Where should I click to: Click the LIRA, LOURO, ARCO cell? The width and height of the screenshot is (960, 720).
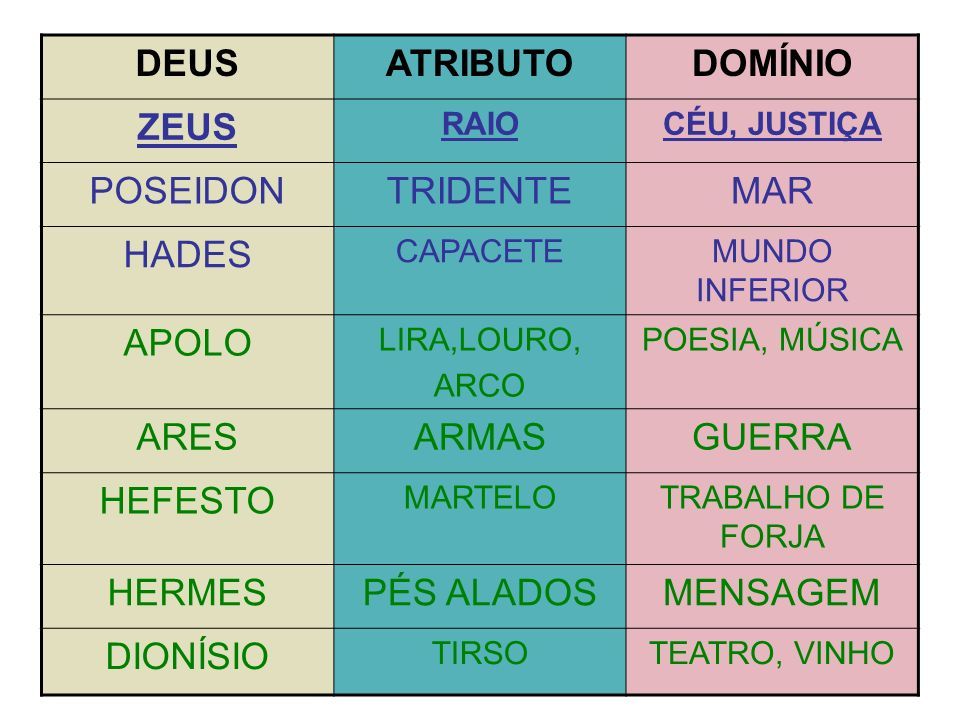point(480,361)
